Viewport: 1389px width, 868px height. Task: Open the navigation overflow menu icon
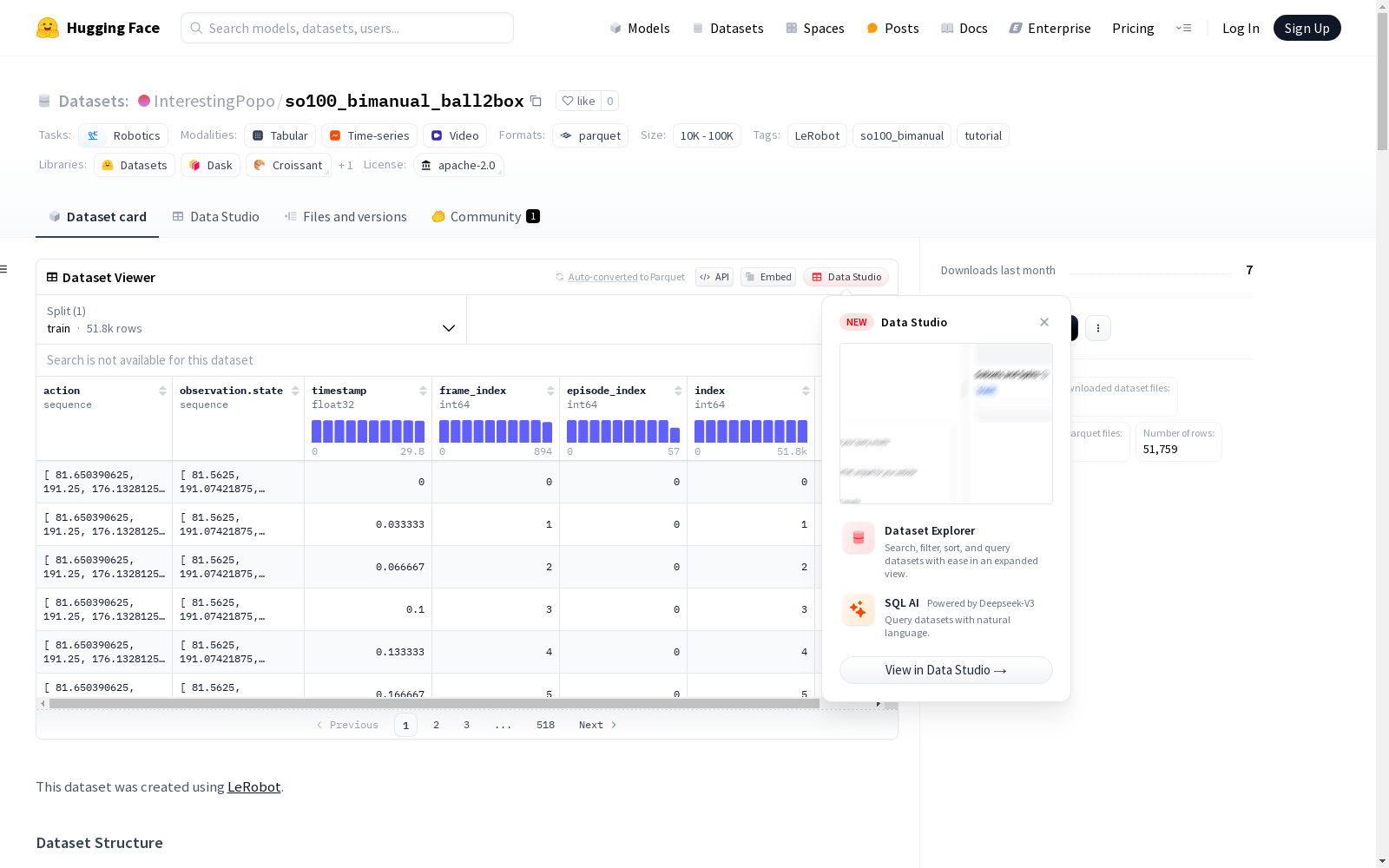1184,28
